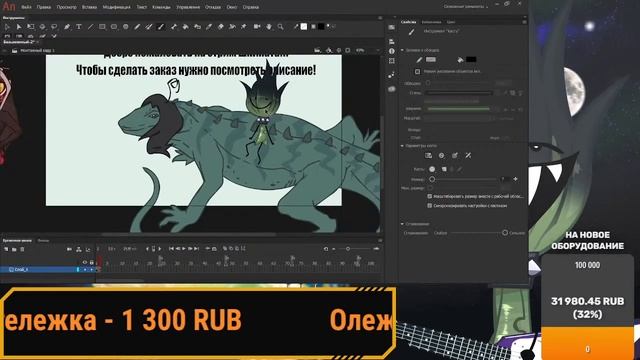The height and width of the screenshot is (360, 640).
Task: Toggle sync settings with eraser checkbox
Action: tap(429, 206)
